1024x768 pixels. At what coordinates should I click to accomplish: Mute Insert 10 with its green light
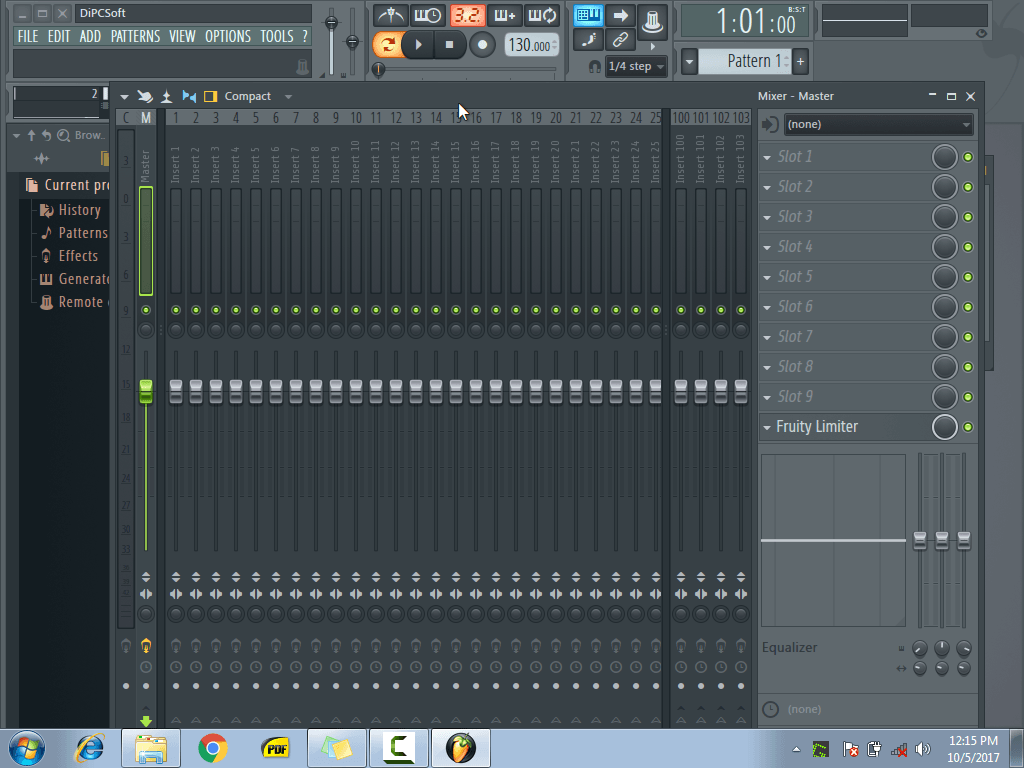(x=356, y=310)
